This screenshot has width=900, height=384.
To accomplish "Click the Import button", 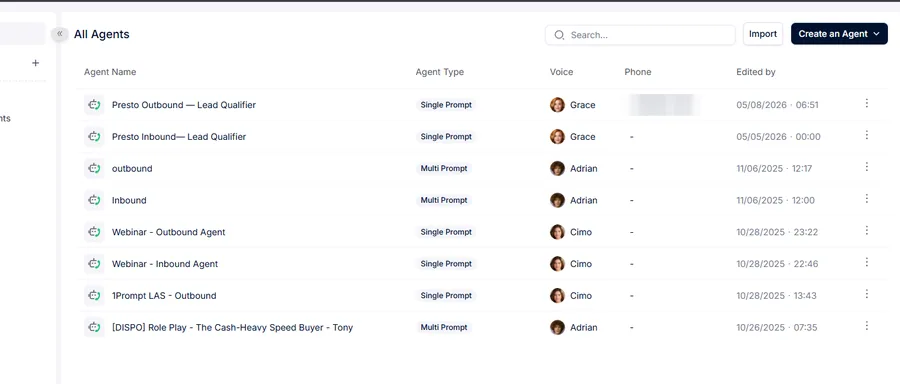I will click(x=763, y=34).
